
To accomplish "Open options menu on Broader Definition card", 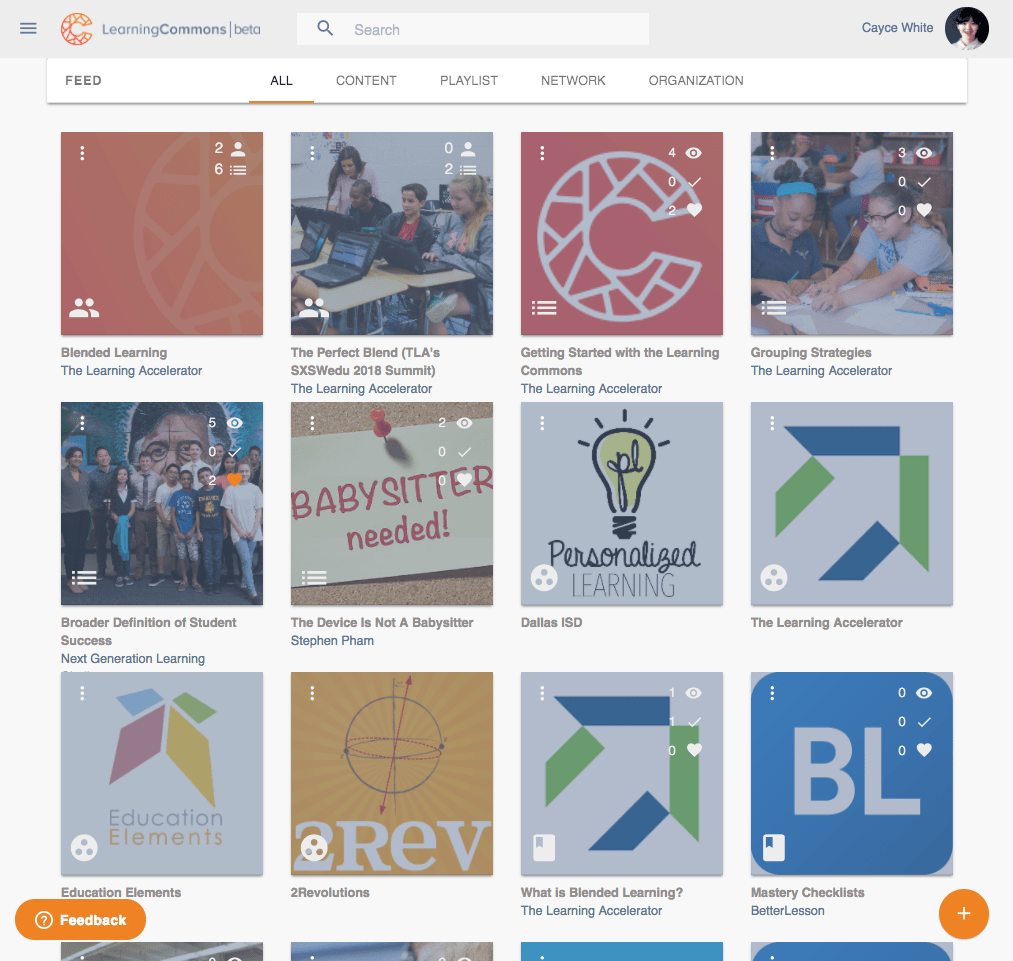I will (82, 423).
